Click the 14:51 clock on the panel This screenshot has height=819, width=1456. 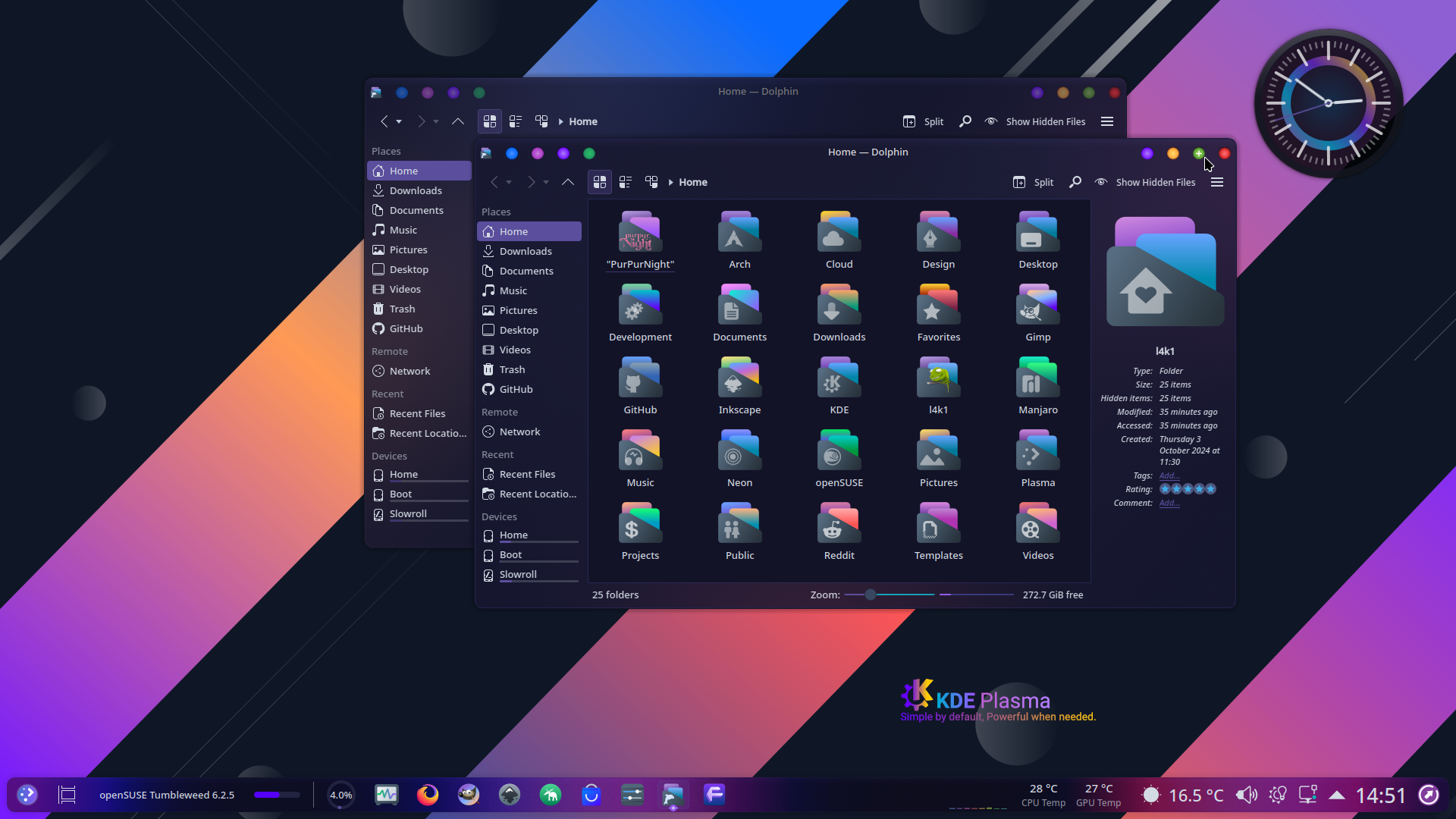point(1380,795)
